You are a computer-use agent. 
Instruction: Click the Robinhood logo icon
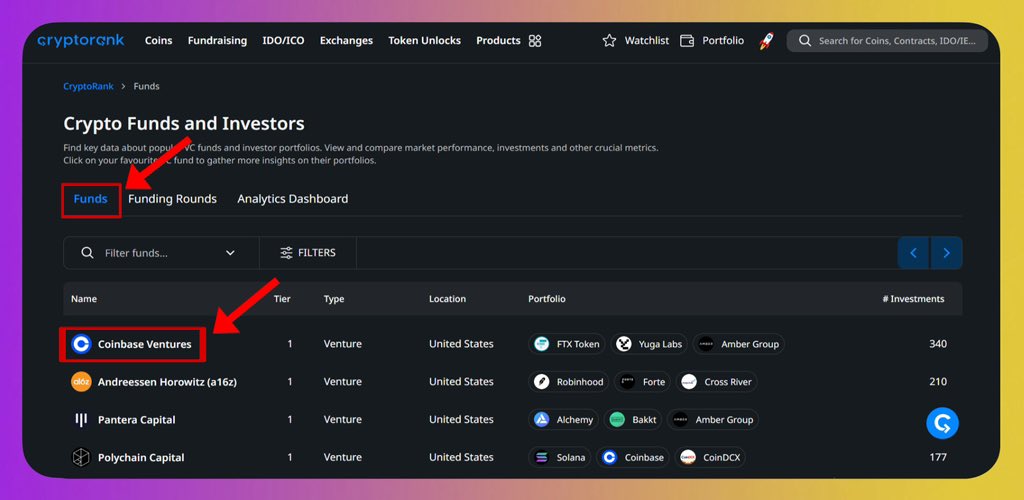[541, 382]
